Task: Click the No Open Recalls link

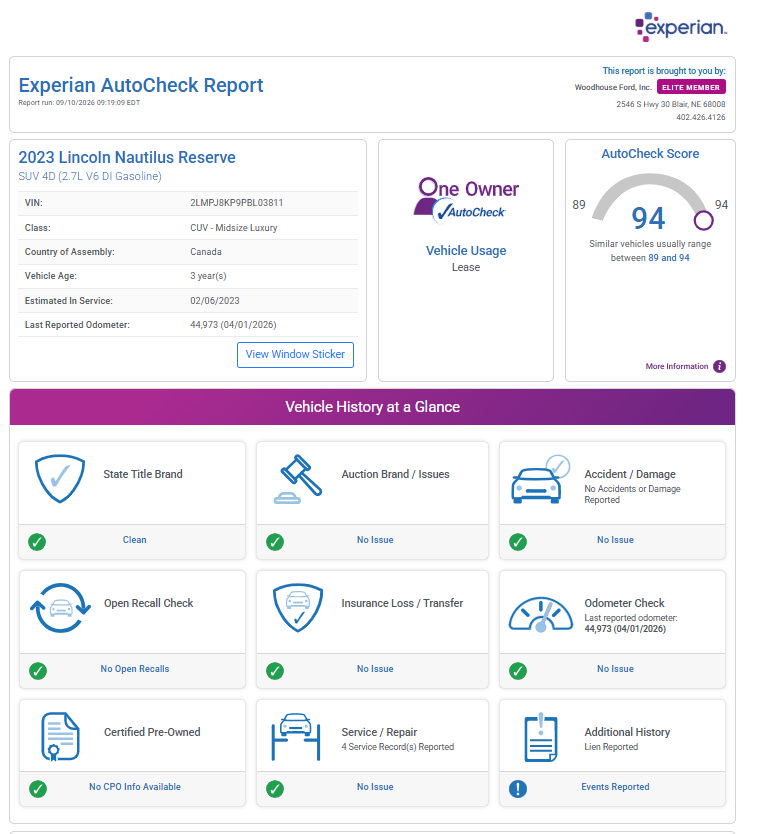Action: [135, 669]
